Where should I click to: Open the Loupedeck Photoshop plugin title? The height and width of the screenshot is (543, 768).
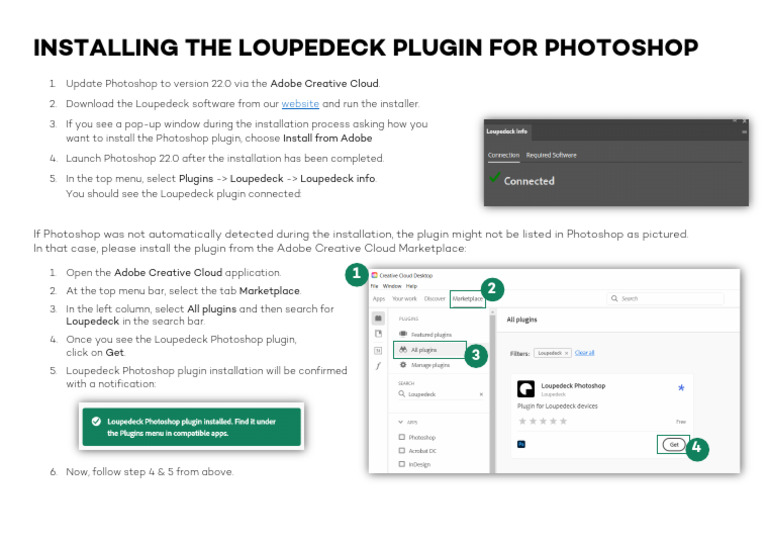[x=573, y=386]
